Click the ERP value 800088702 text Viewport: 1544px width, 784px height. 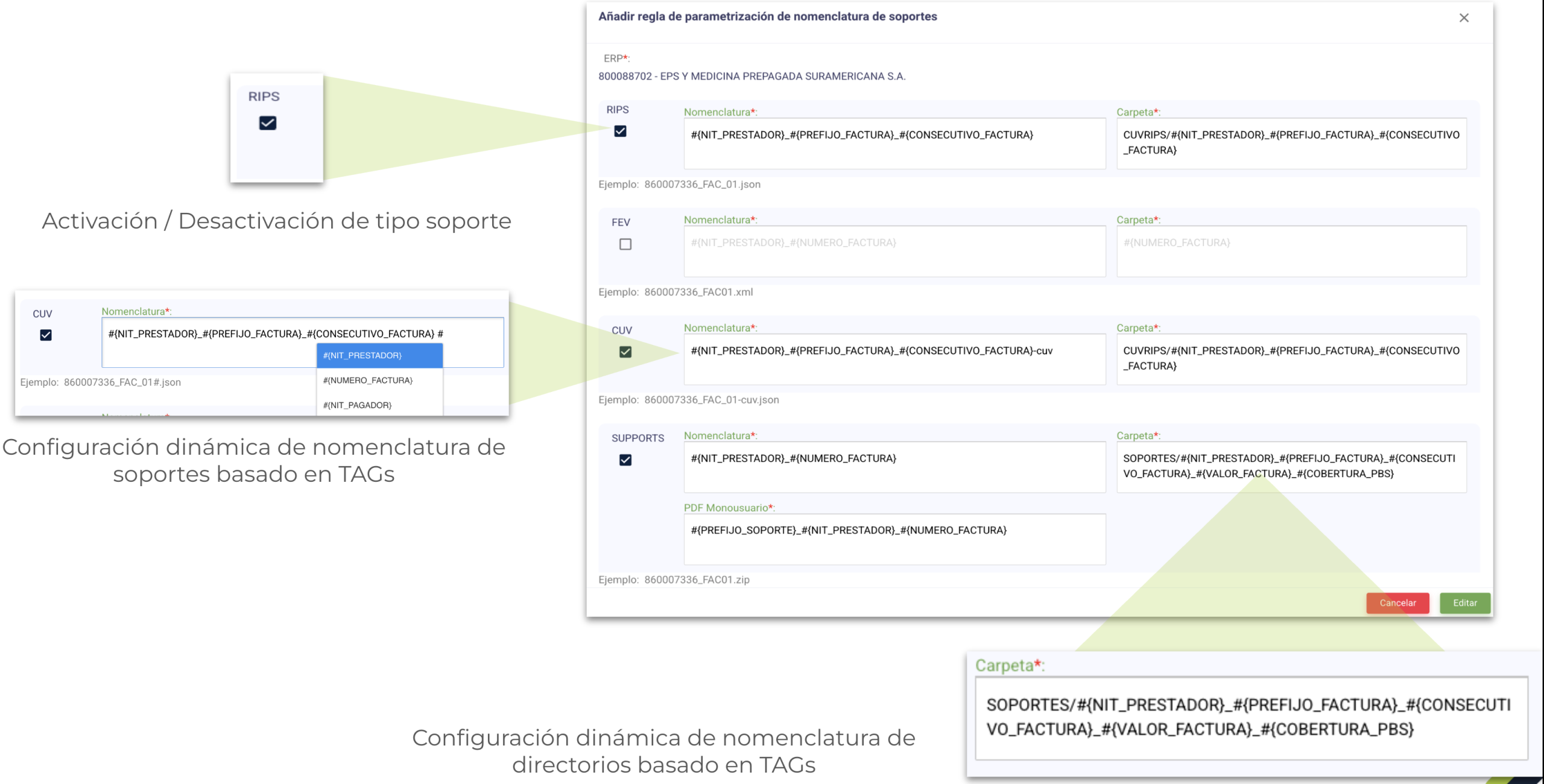pos(751,76)
